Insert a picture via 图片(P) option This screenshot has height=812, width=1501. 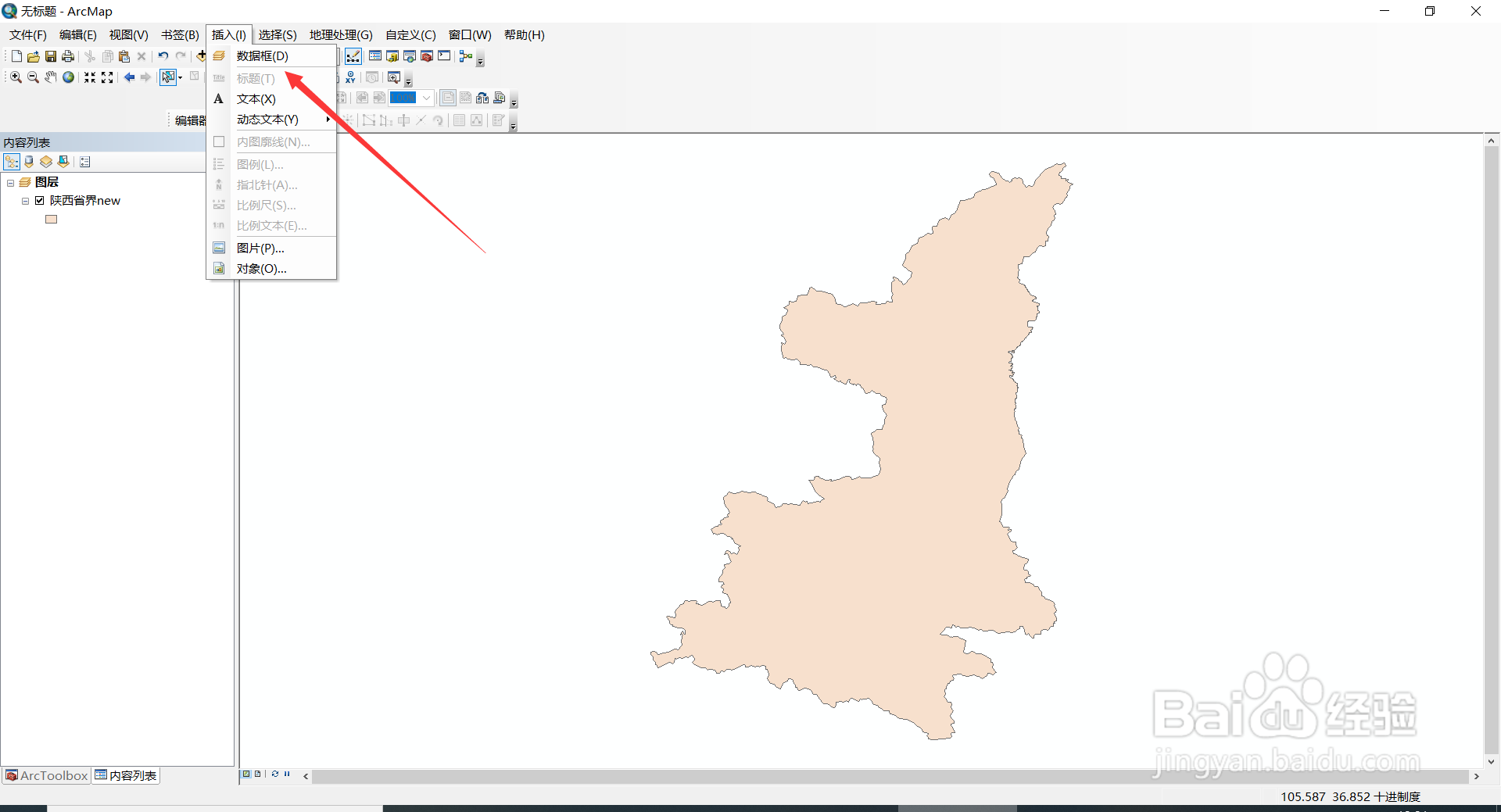tap(261, 248)
